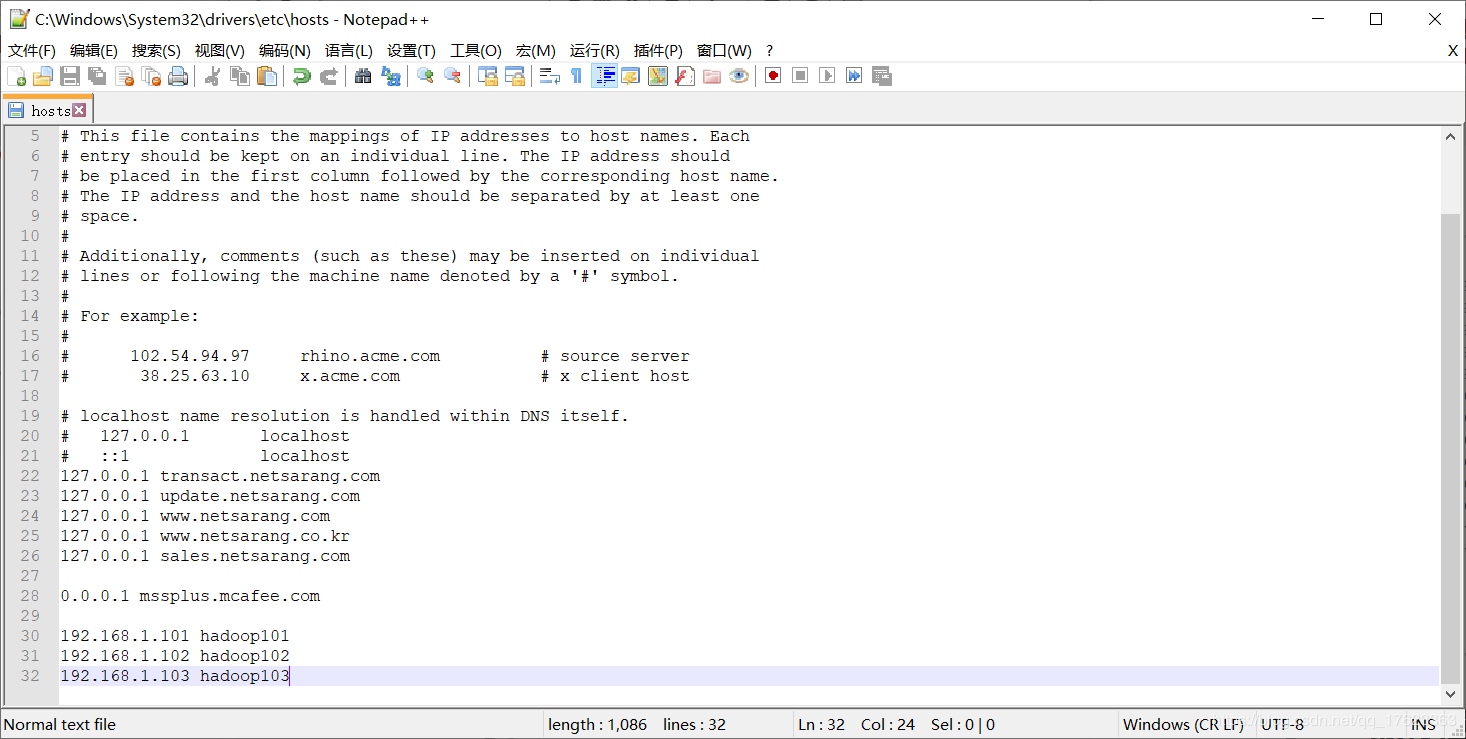Image resolution: width=1466 pixels, height=739 pixels.
Task: Zoom out with the magnifier minus icon
Action: tap(452, 76)
